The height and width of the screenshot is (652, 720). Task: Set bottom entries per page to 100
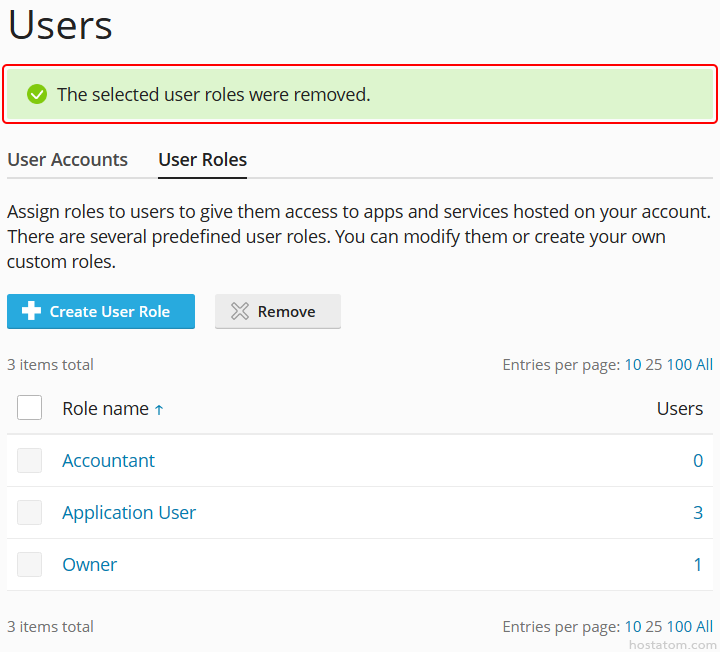[x=679, y=627]
